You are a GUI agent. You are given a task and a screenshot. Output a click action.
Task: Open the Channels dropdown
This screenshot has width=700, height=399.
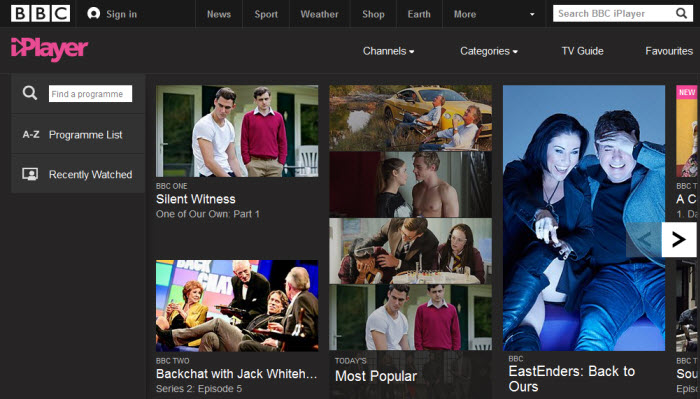(x=388, y=51)
